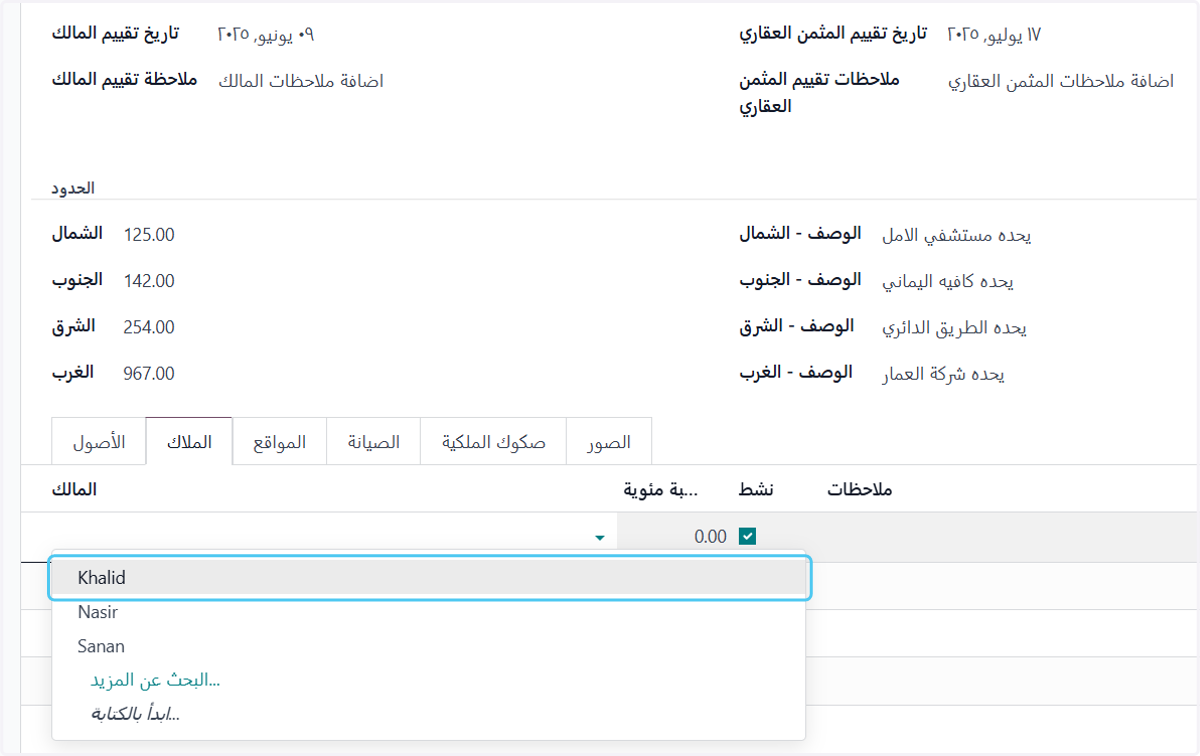This screenshot has height=756, width=1200.
Task: Click the الوصف - الشمال label
Action: tap(800, 234)
